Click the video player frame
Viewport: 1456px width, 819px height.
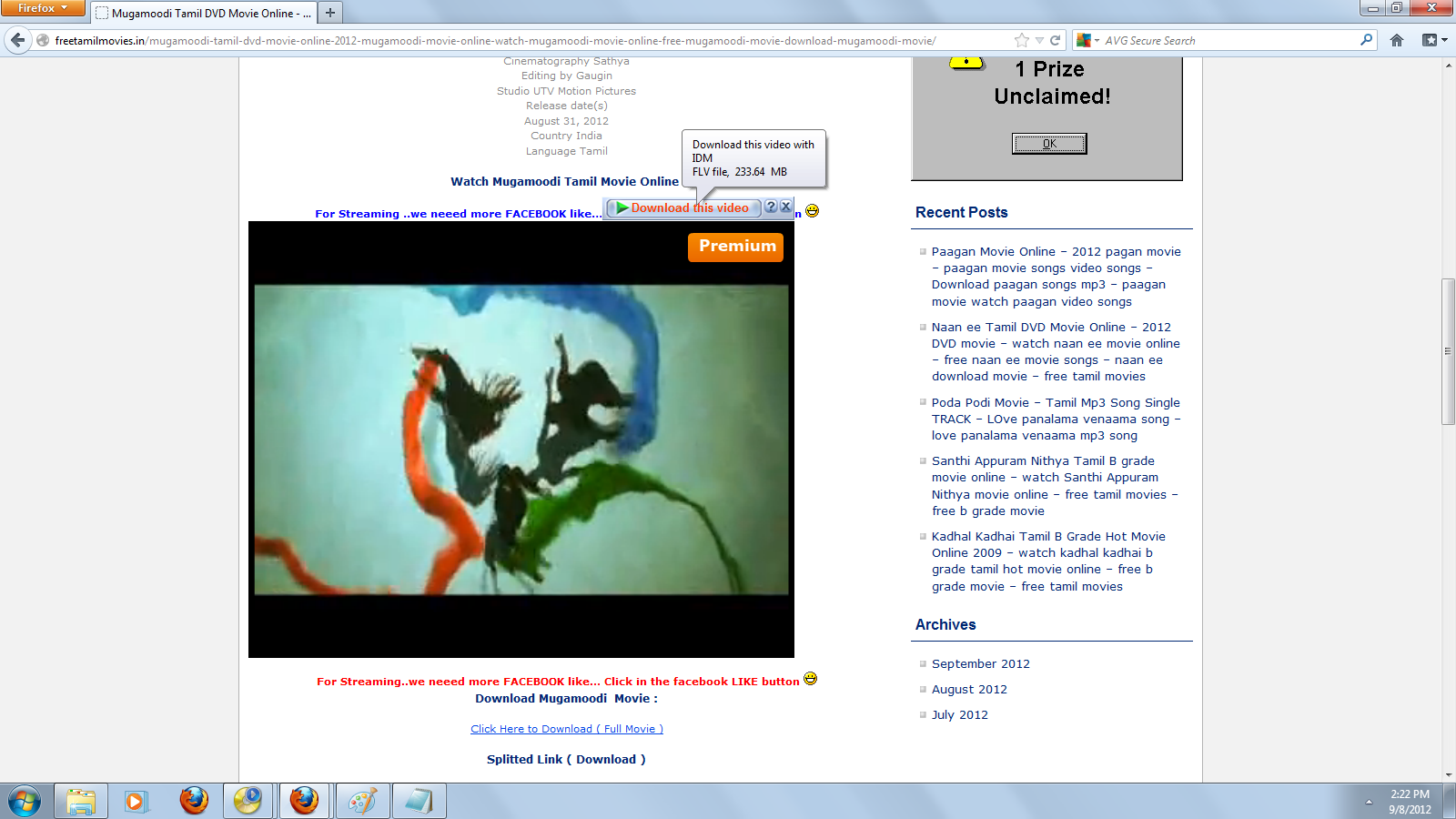tap(521, 440)
